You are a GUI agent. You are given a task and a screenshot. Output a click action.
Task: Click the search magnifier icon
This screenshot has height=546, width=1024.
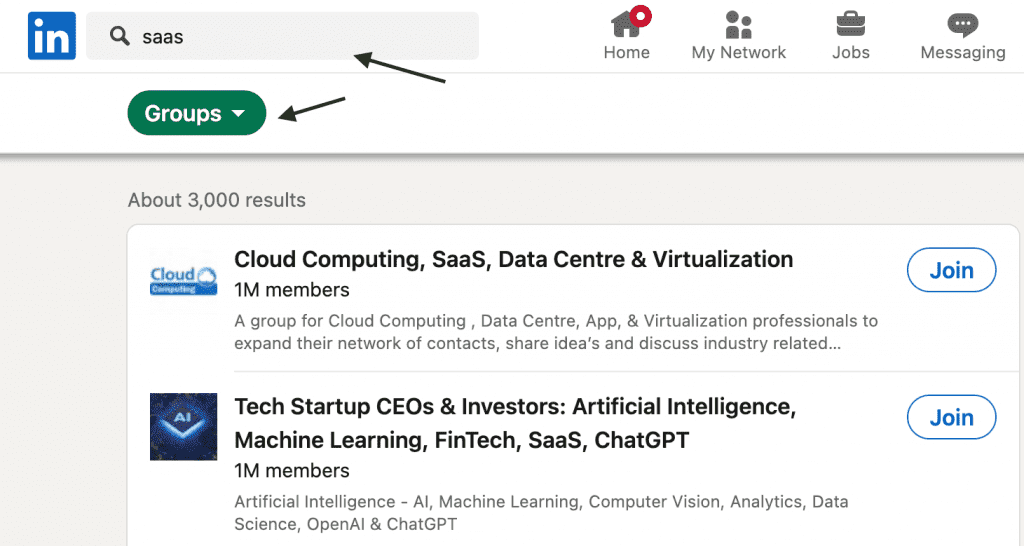click(120, 37)
